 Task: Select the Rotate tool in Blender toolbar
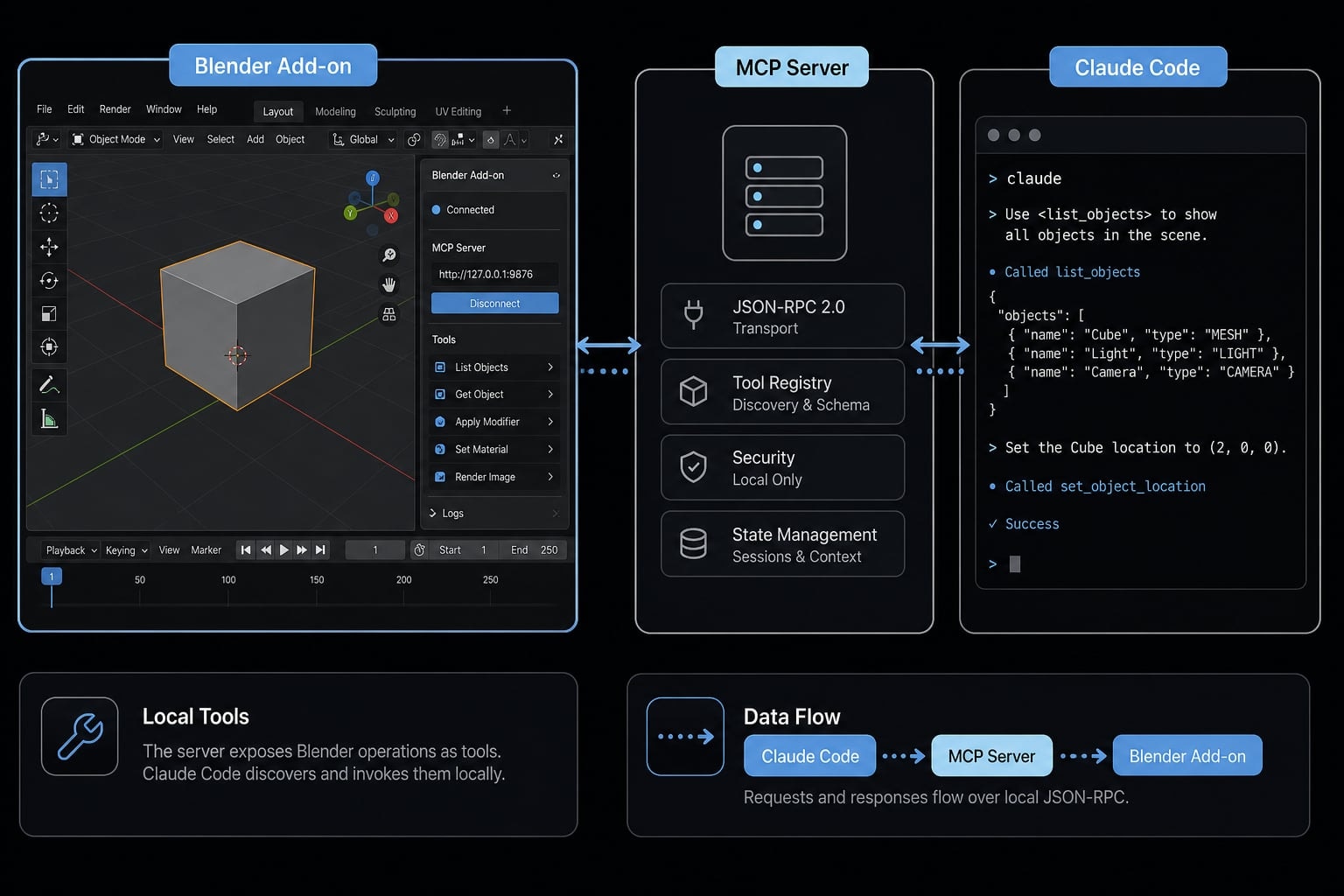(x=49, y=280)
